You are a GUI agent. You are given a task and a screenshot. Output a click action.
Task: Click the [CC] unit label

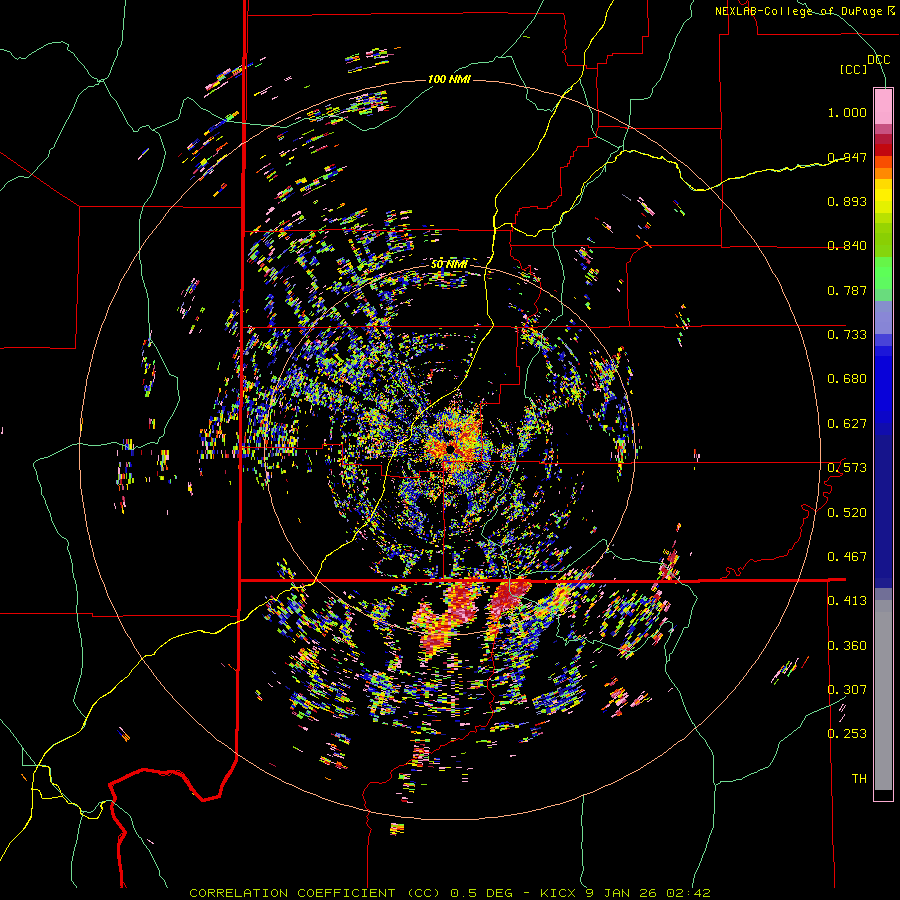(854, 69)
